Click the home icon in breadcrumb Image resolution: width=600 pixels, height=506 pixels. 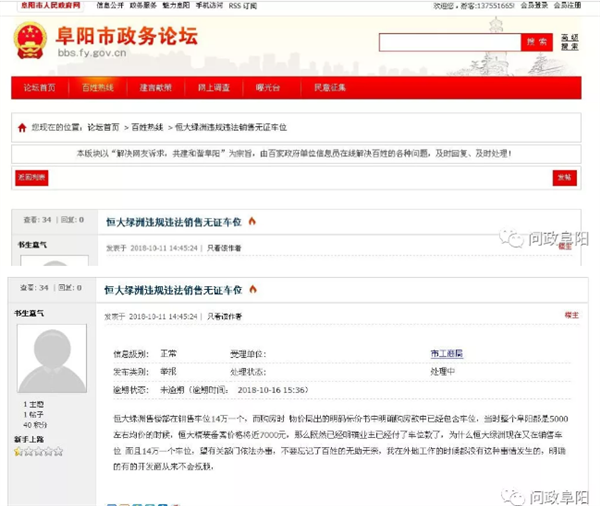click(22, 128)
